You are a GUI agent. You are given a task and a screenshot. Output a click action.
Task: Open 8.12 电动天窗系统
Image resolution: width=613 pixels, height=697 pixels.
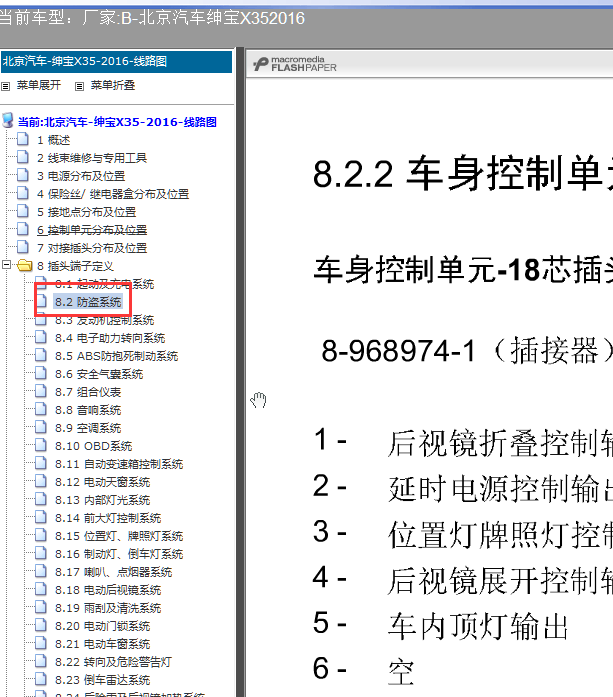click(x=102, y=482)
